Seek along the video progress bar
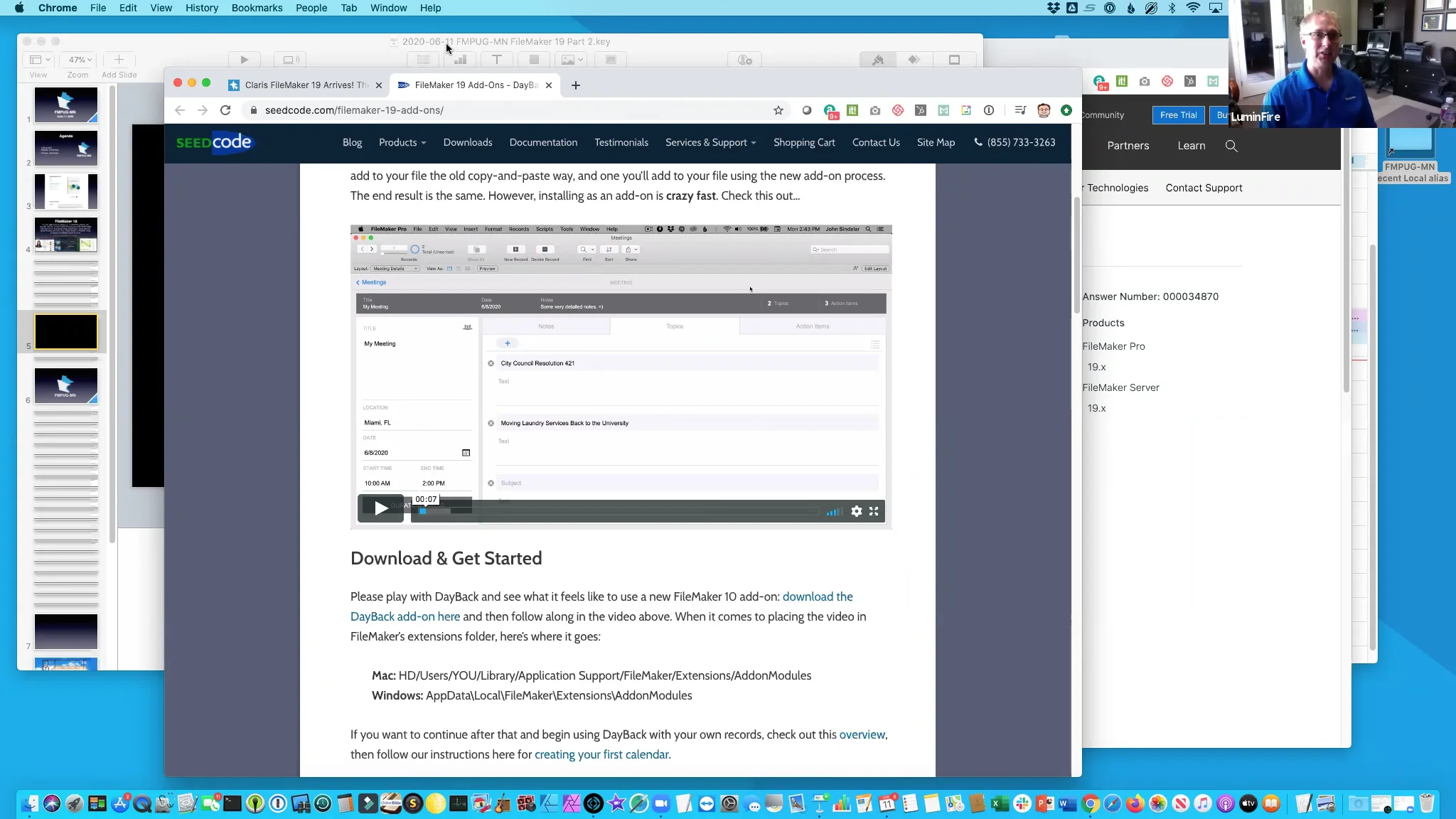This screenshot has width=1456, height=819. (x=617, y=511)
